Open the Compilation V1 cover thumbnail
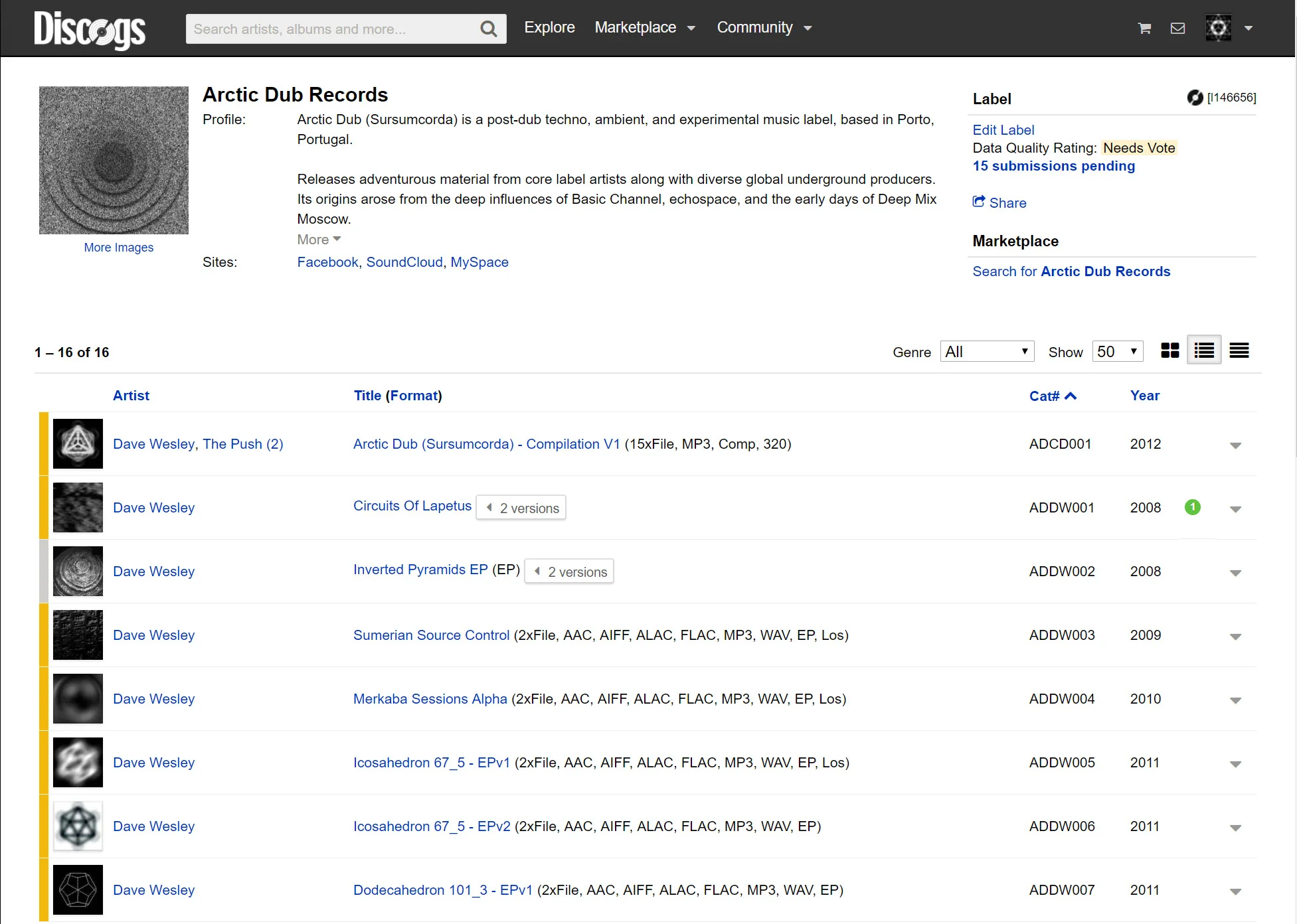The image size is (1297, 924). (x=78, y=443)
